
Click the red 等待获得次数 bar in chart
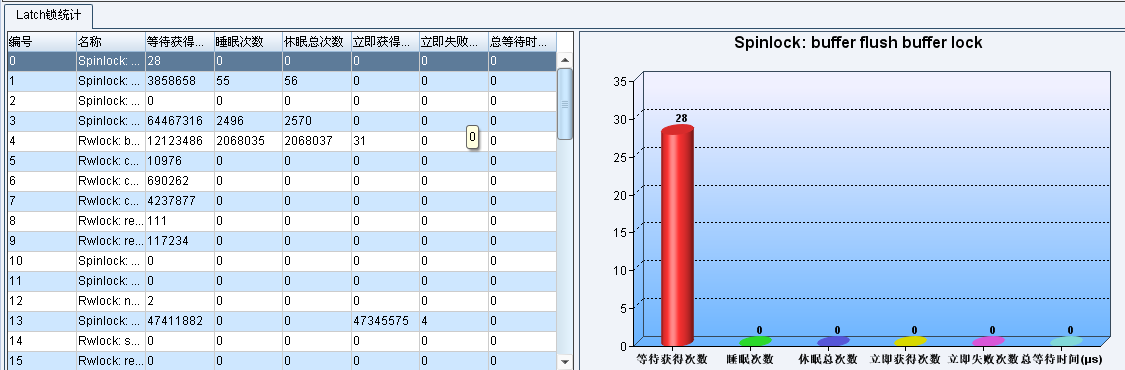click(677, 235)
